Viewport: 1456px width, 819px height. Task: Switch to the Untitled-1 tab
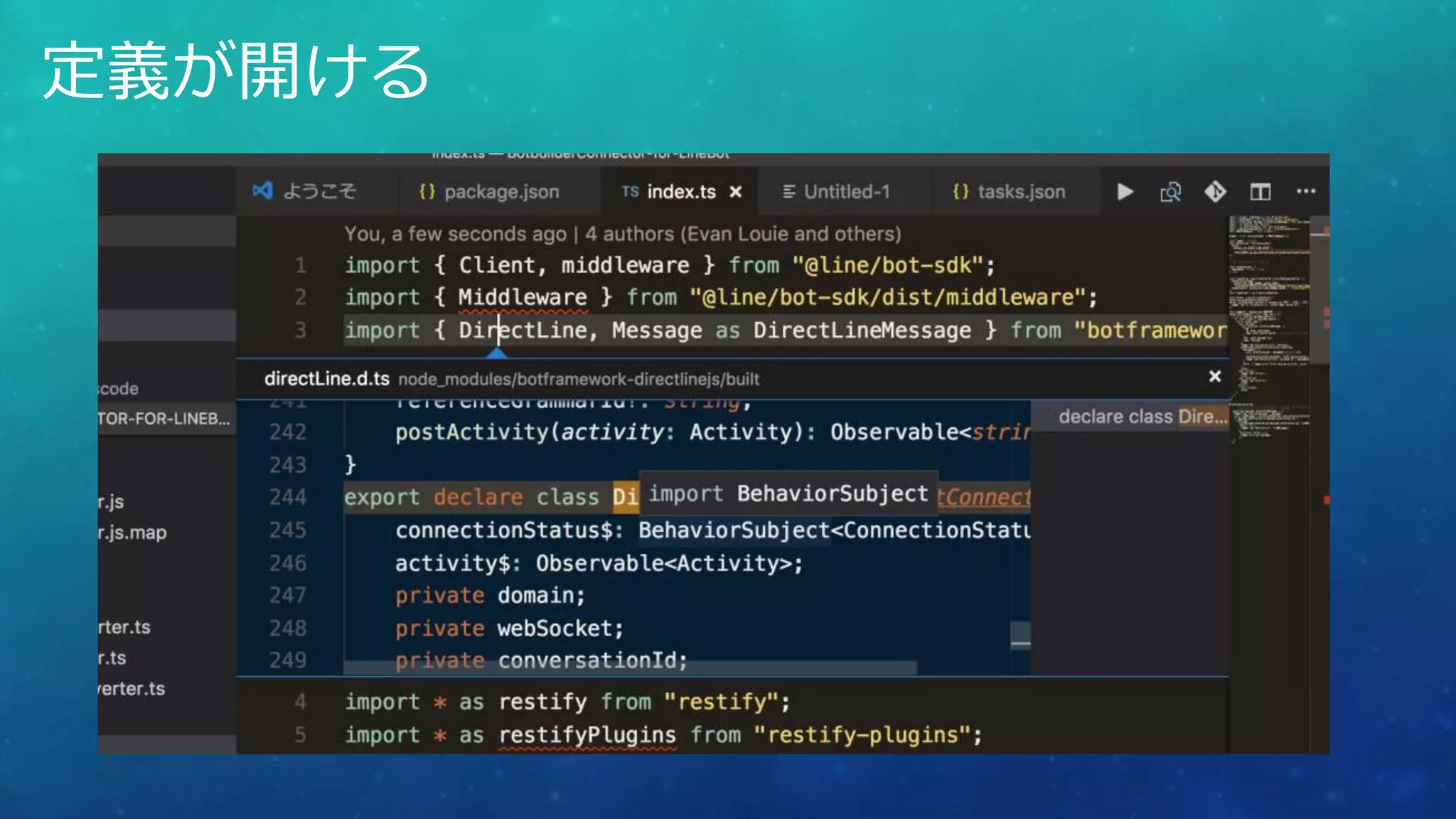pos(846,192)
